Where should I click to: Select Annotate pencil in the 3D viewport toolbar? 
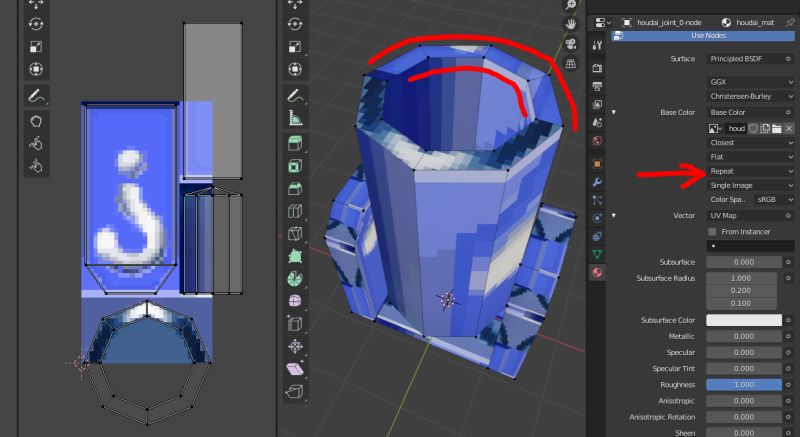295,95
